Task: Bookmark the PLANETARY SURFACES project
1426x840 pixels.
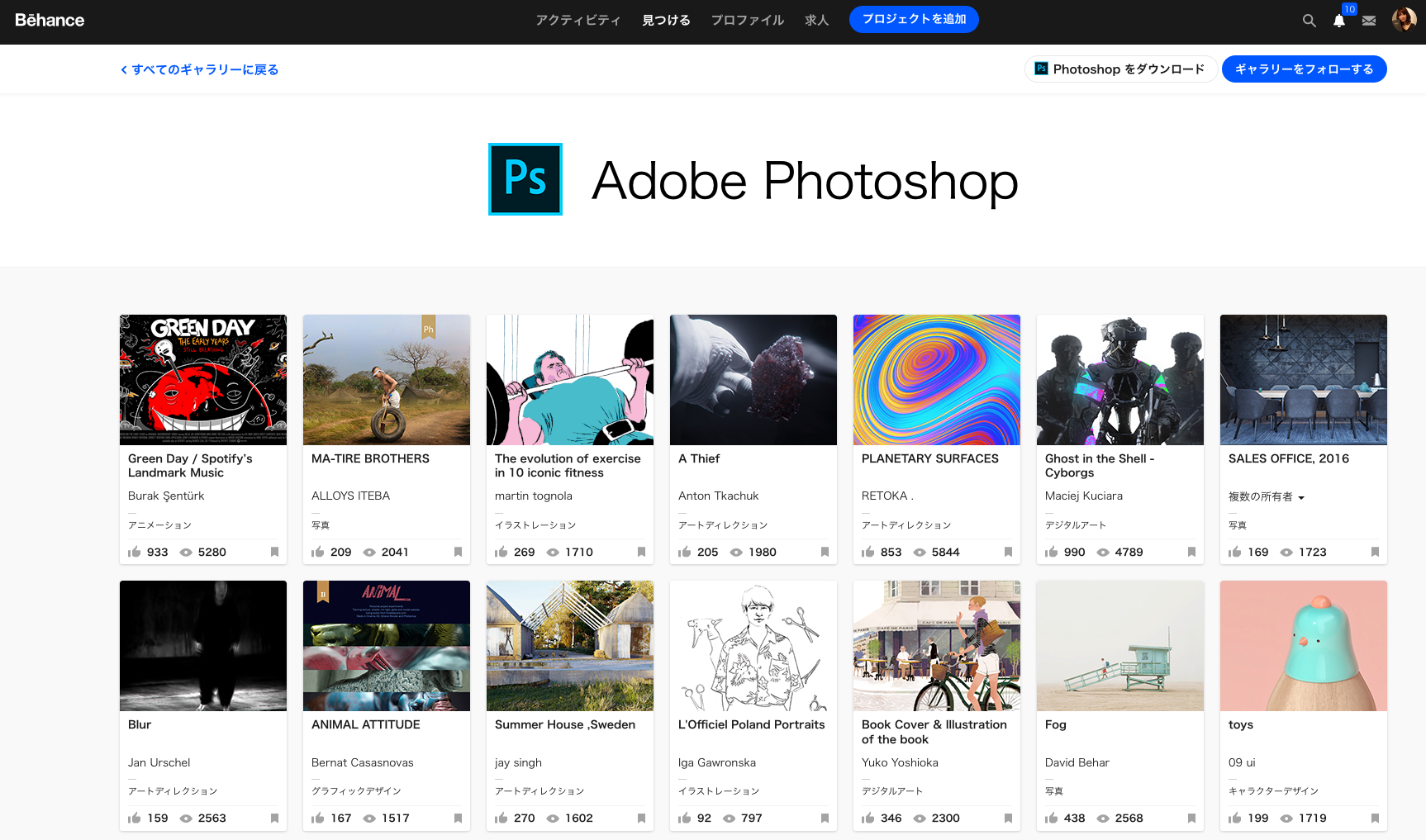Action: coord(1008,552)
